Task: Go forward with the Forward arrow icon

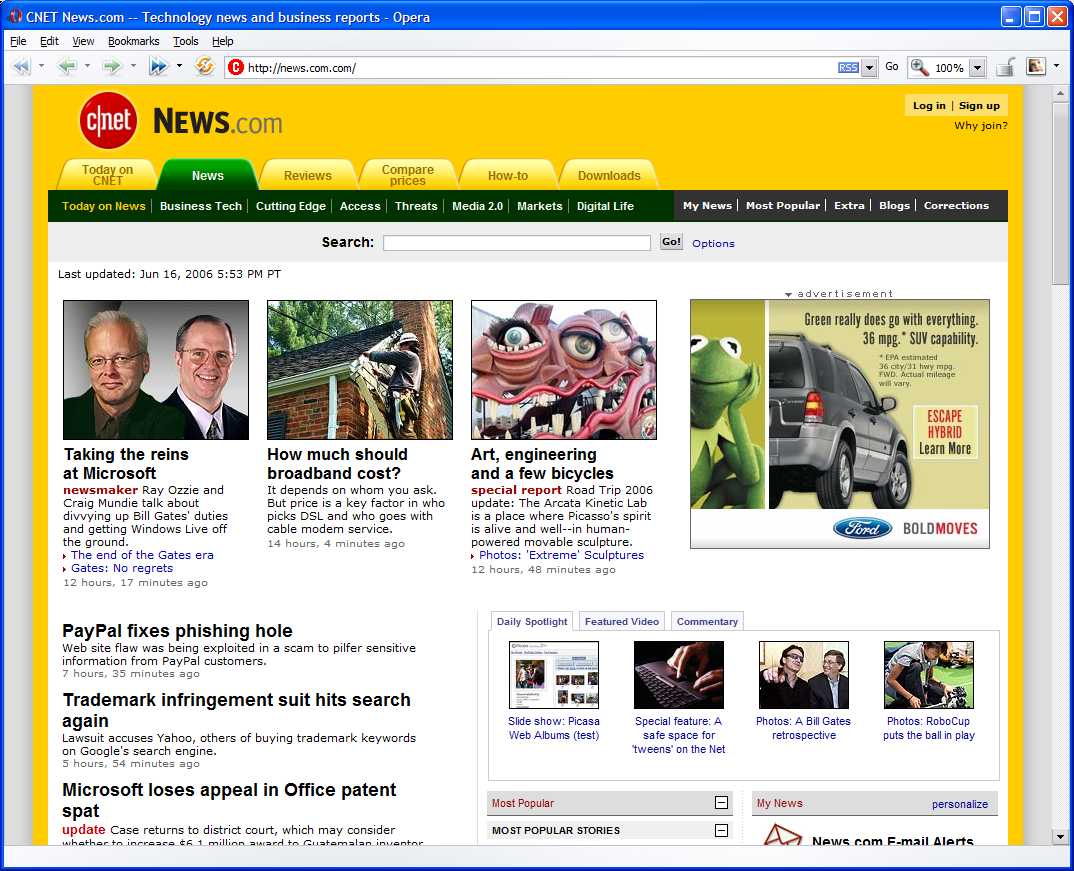Action: coord(112,67)
